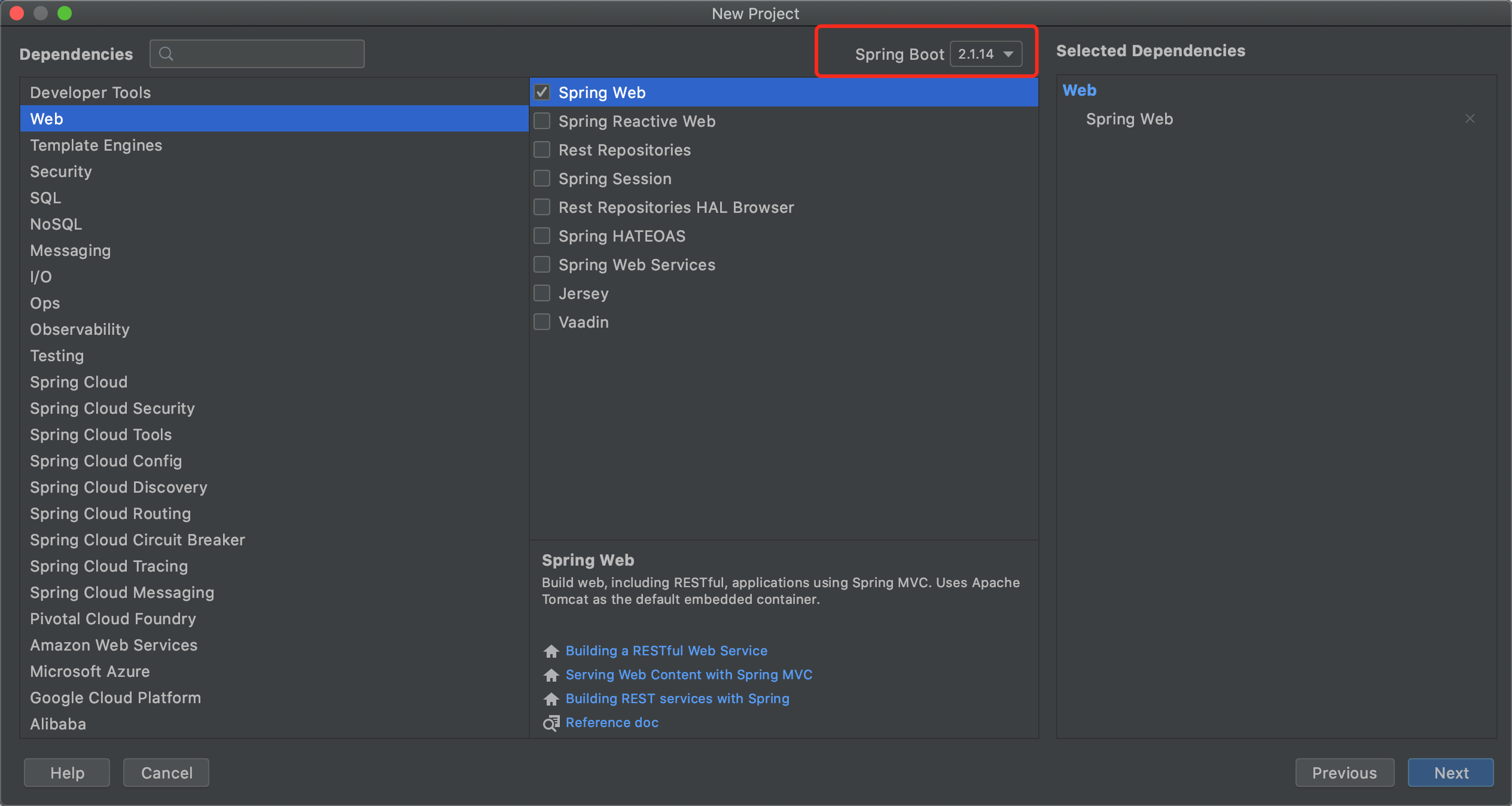This screenshot has width=1512, height=806.
Task: Proceed with the Next button
Action: coord(1451,773)
